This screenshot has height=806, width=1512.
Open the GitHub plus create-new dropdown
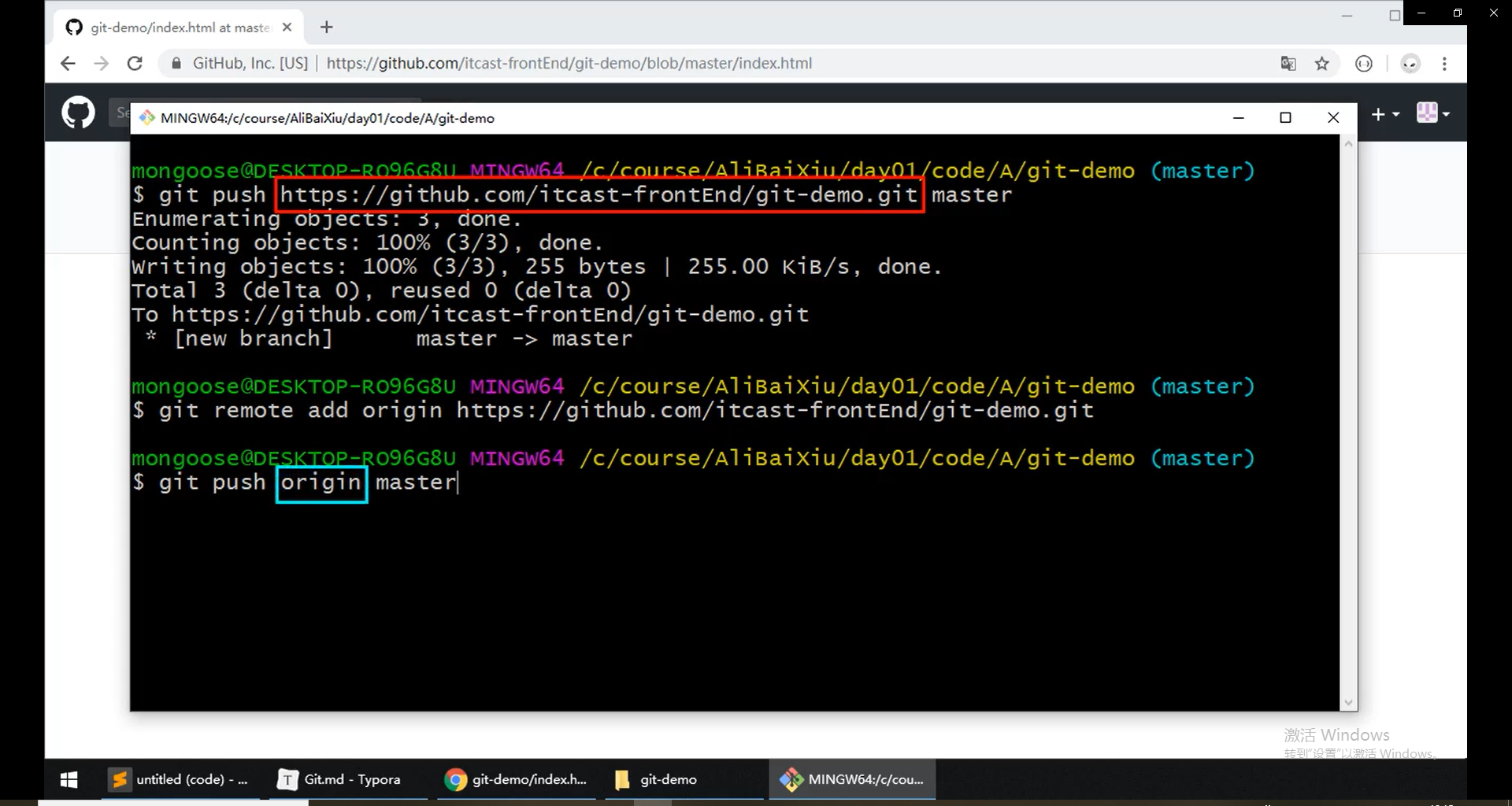[x=1385, y=113]
